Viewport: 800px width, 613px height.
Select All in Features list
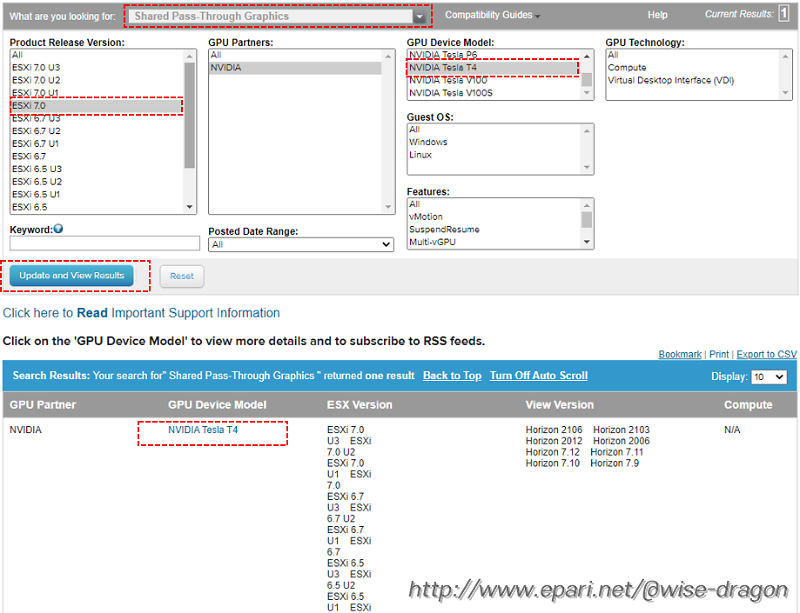point(494,204)
